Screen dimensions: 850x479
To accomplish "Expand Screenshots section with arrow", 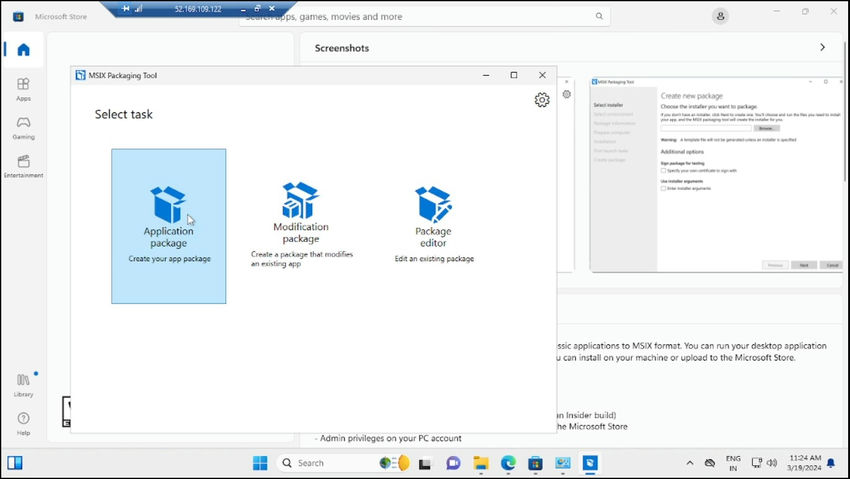I will click(822, 48).
